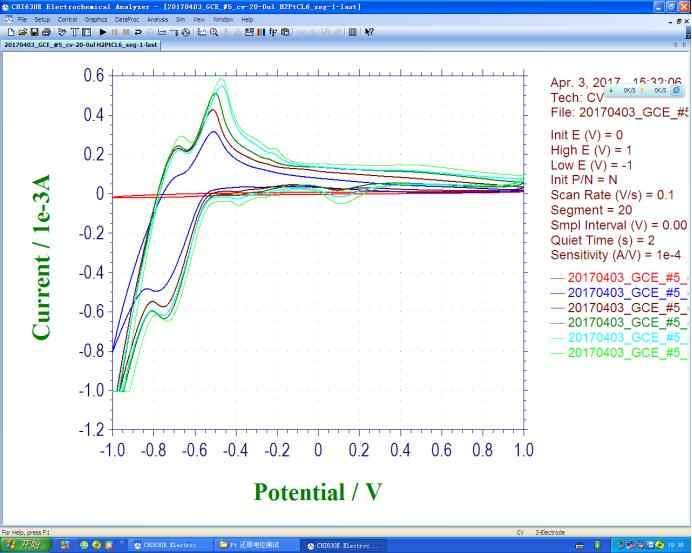Click the red legend entry 20170403_GCE_#5
The image size is (692, 553).
(x=619, y=278)
